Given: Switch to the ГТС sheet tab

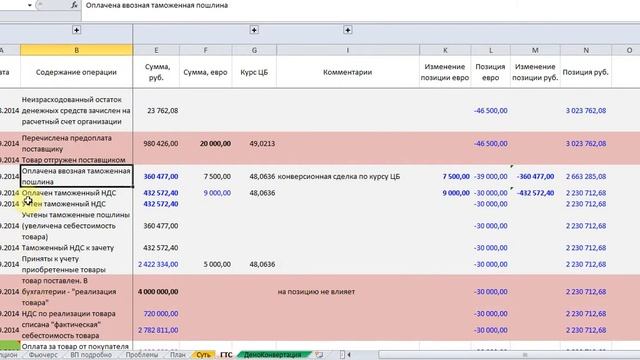Looking at the screenshot, I should click(x=226, y=355).
